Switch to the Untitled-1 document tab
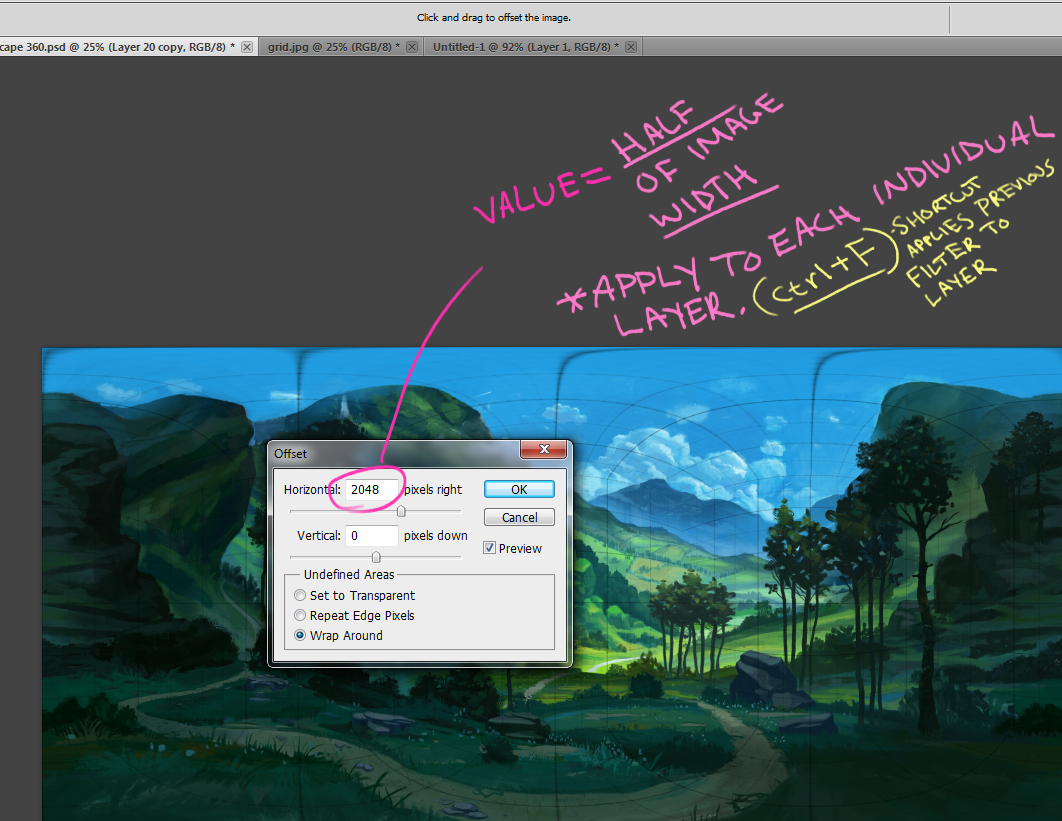1062x821 pixels. (x=526, y=47)
